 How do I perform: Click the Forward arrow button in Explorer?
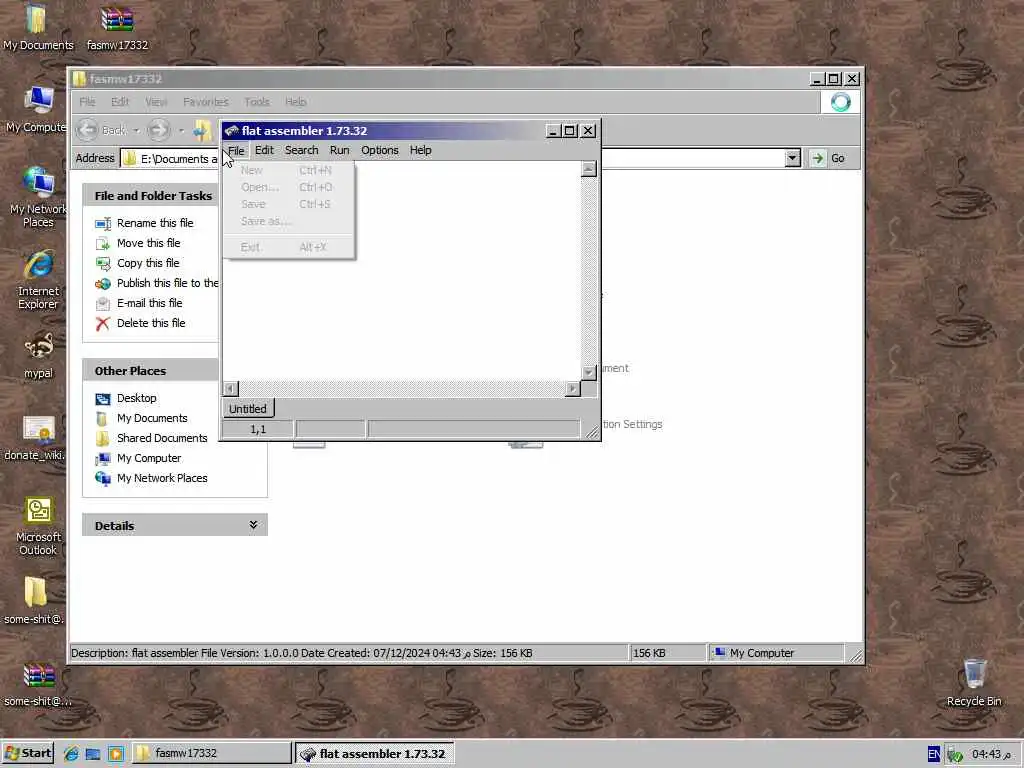pyautogui.click(x=158, y=131)
